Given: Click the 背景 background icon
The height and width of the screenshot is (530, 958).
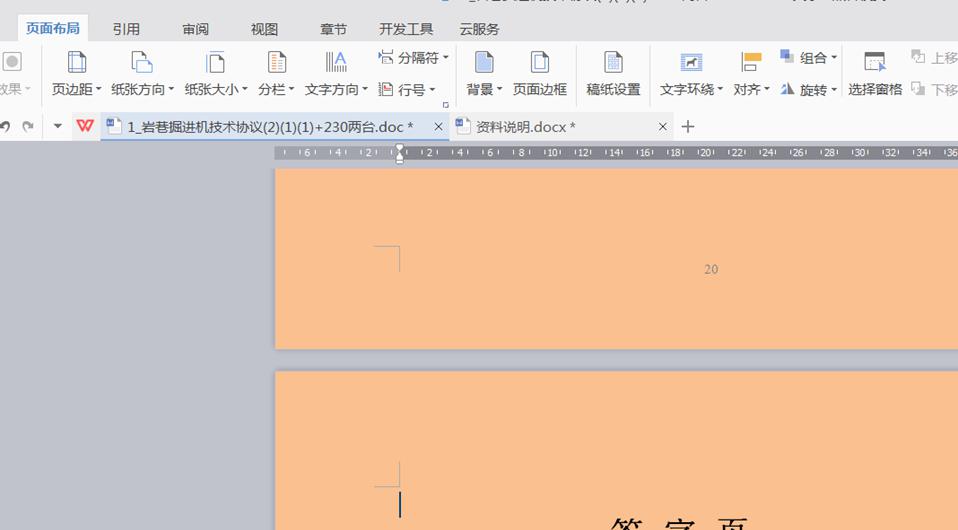Looking at the screenshot, I should pos(484,62).
